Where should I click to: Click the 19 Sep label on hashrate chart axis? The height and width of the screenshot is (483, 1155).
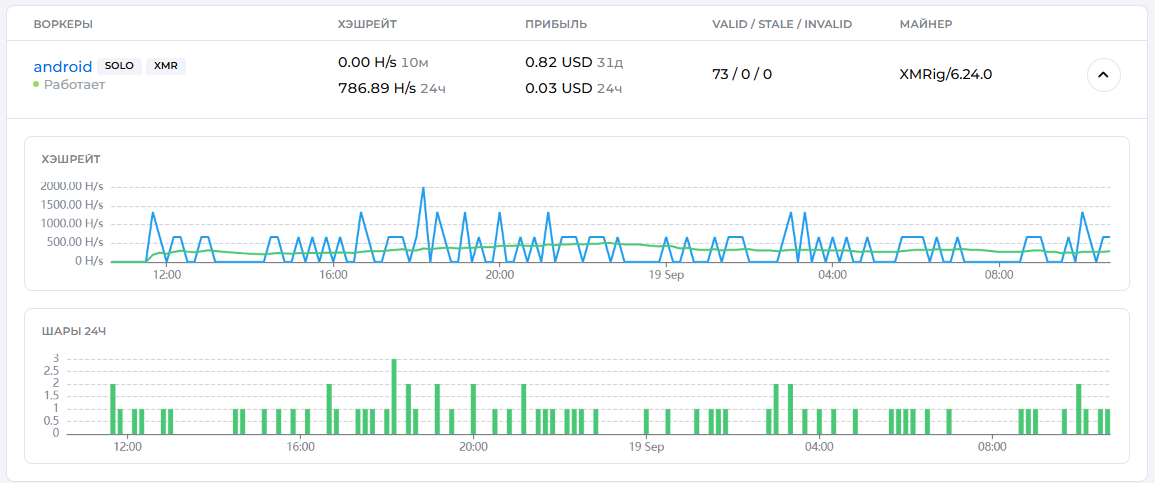tap(665, 275)
